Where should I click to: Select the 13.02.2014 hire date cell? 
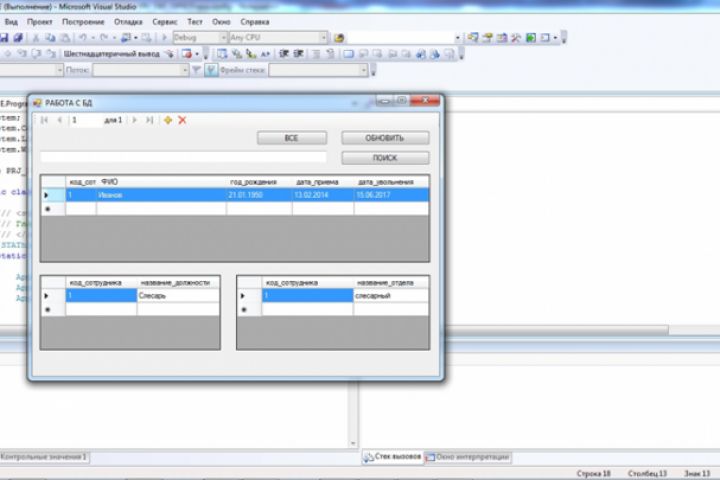pos(323,195)
